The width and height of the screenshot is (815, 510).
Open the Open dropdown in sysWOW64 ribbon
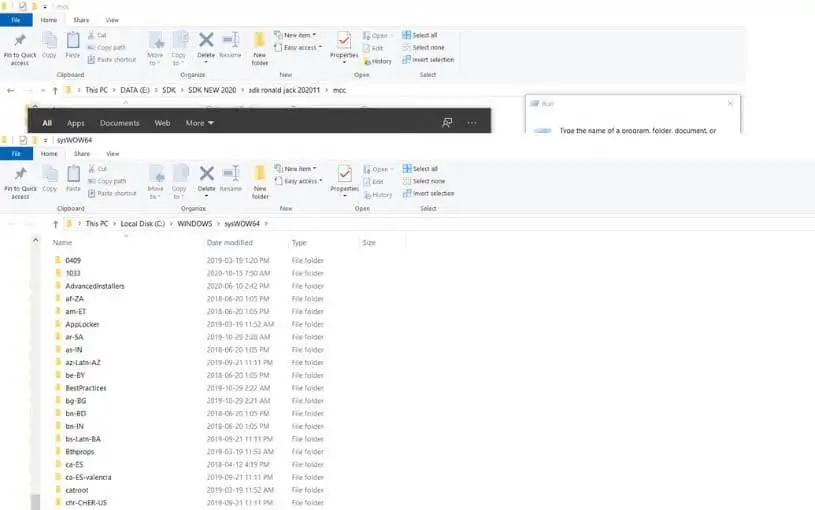pyautogui.click(x=378, y=169)
